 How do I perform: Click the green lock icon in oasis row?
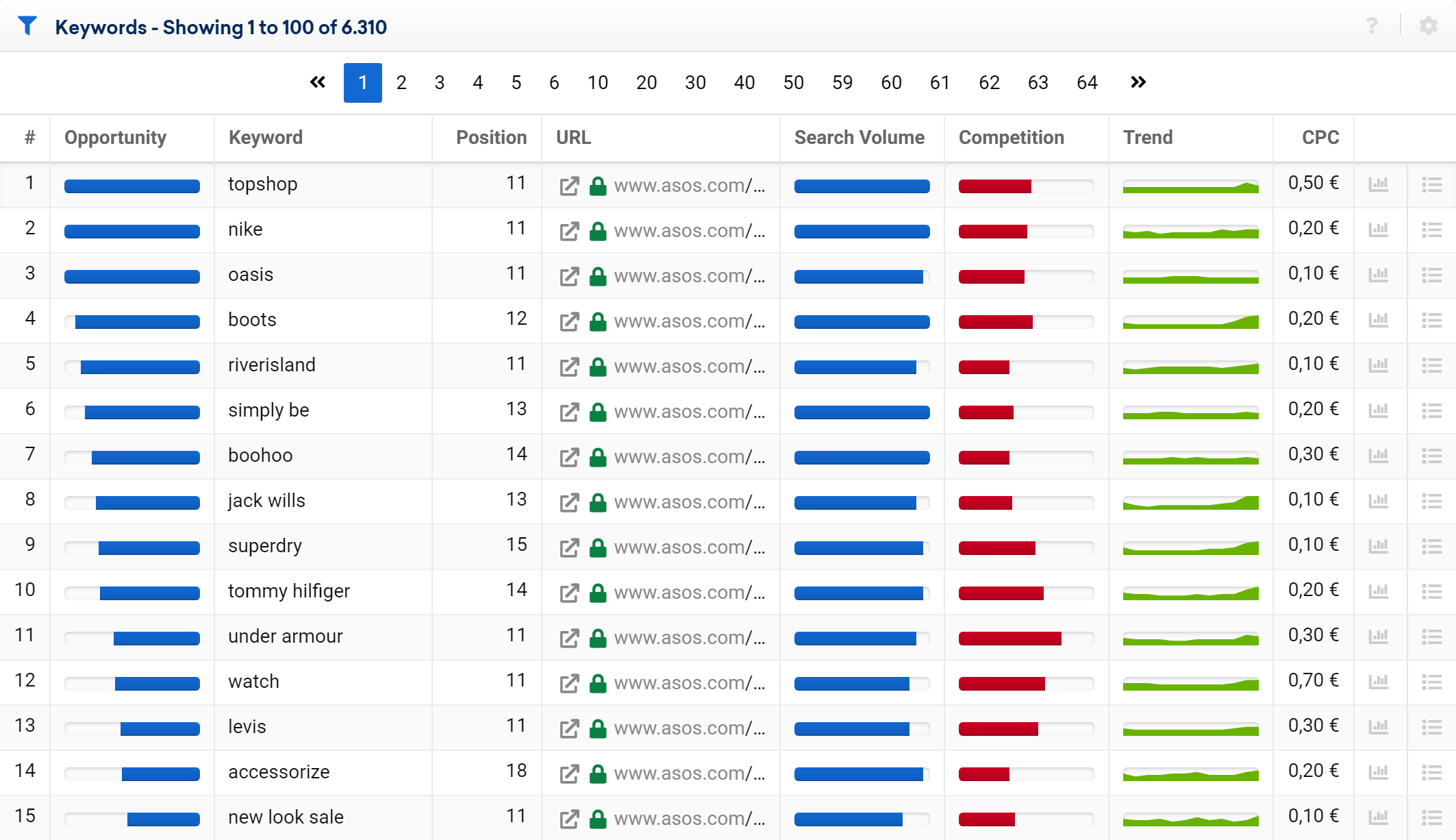coord(598,276)
